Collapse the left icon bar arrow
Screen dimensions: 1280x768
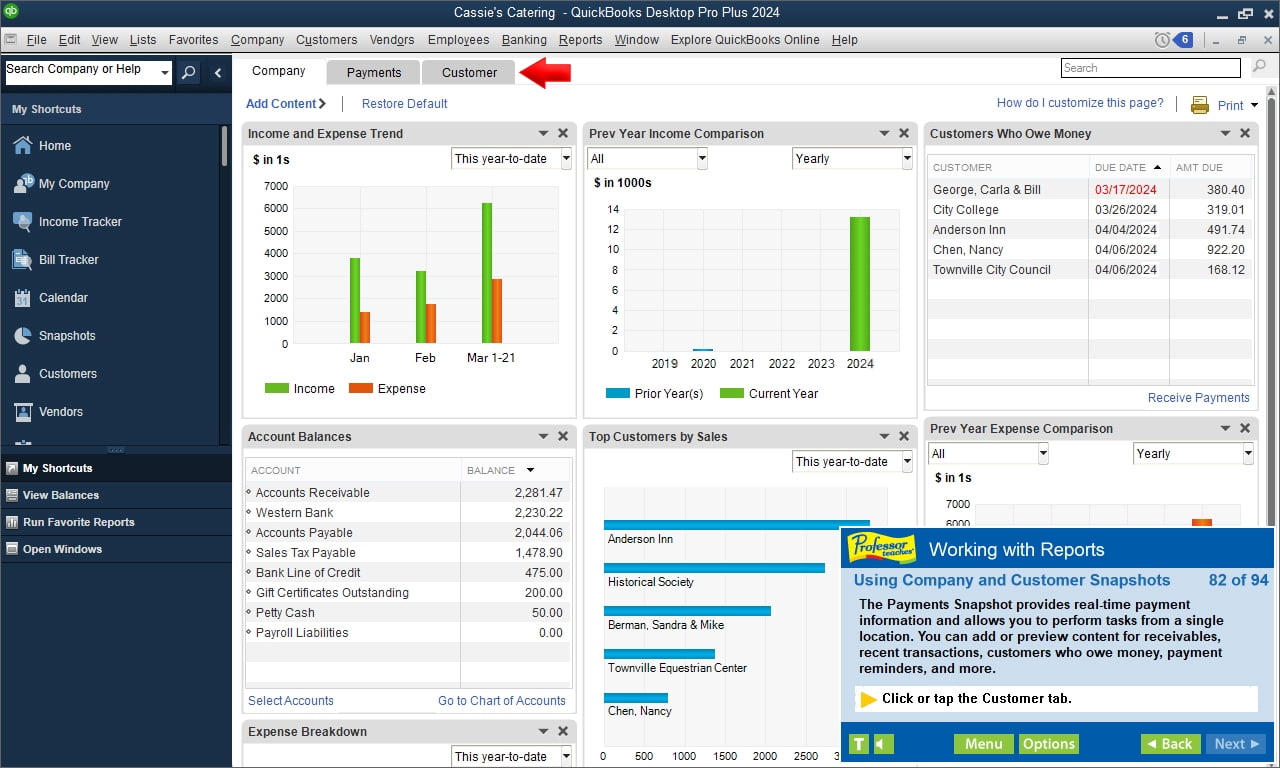[x=218, y=72]
